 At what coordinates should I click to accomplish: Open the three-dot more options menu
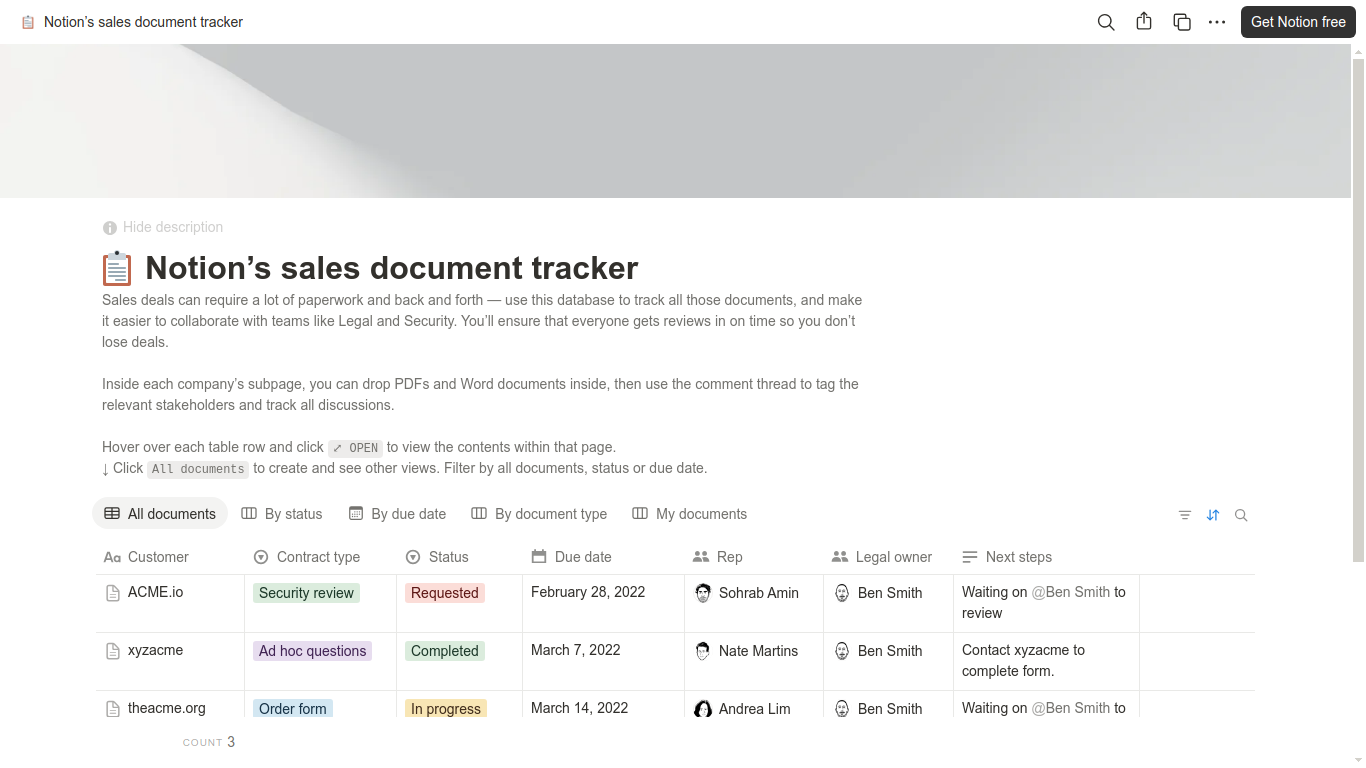[1217, 22]
